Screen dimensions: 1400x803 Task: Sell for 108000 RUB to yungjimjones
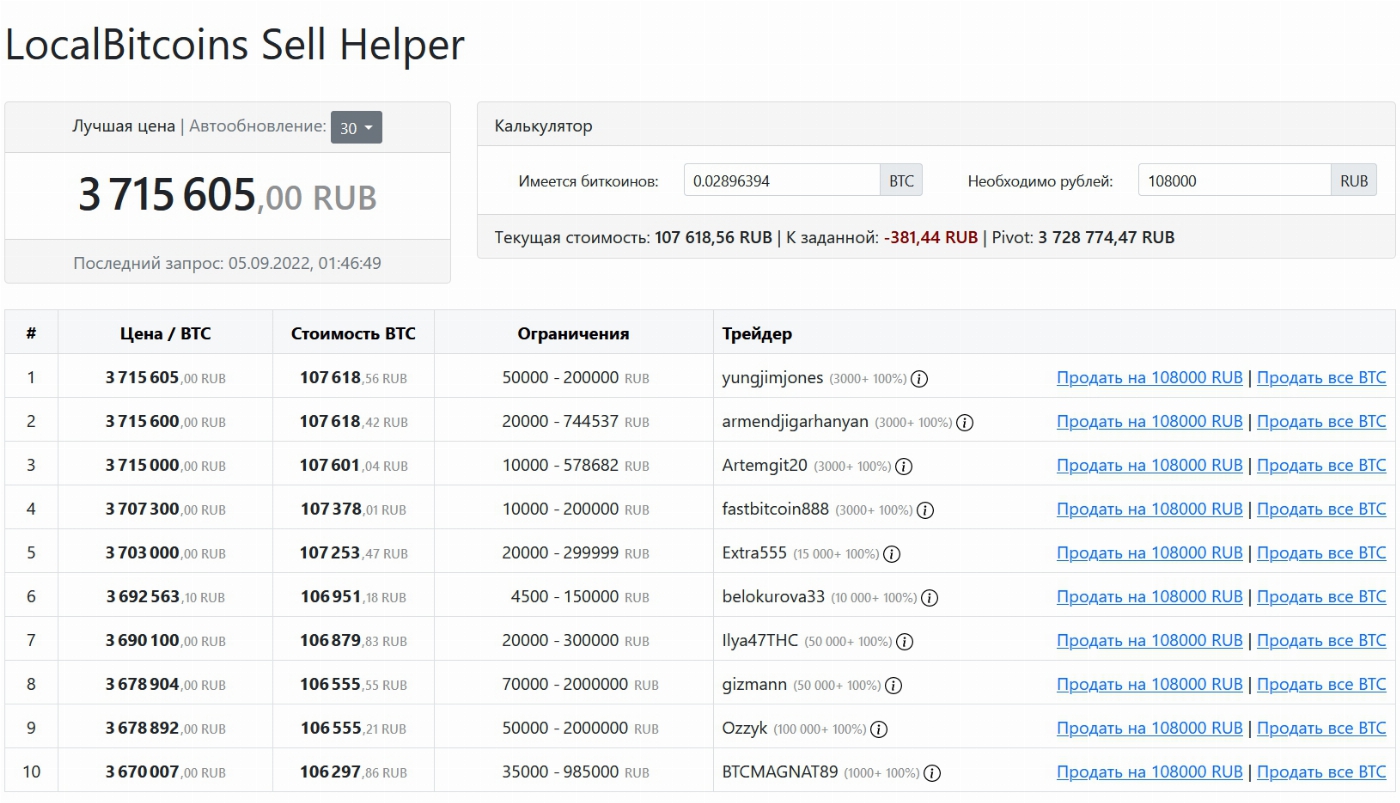pos(1150,378)
